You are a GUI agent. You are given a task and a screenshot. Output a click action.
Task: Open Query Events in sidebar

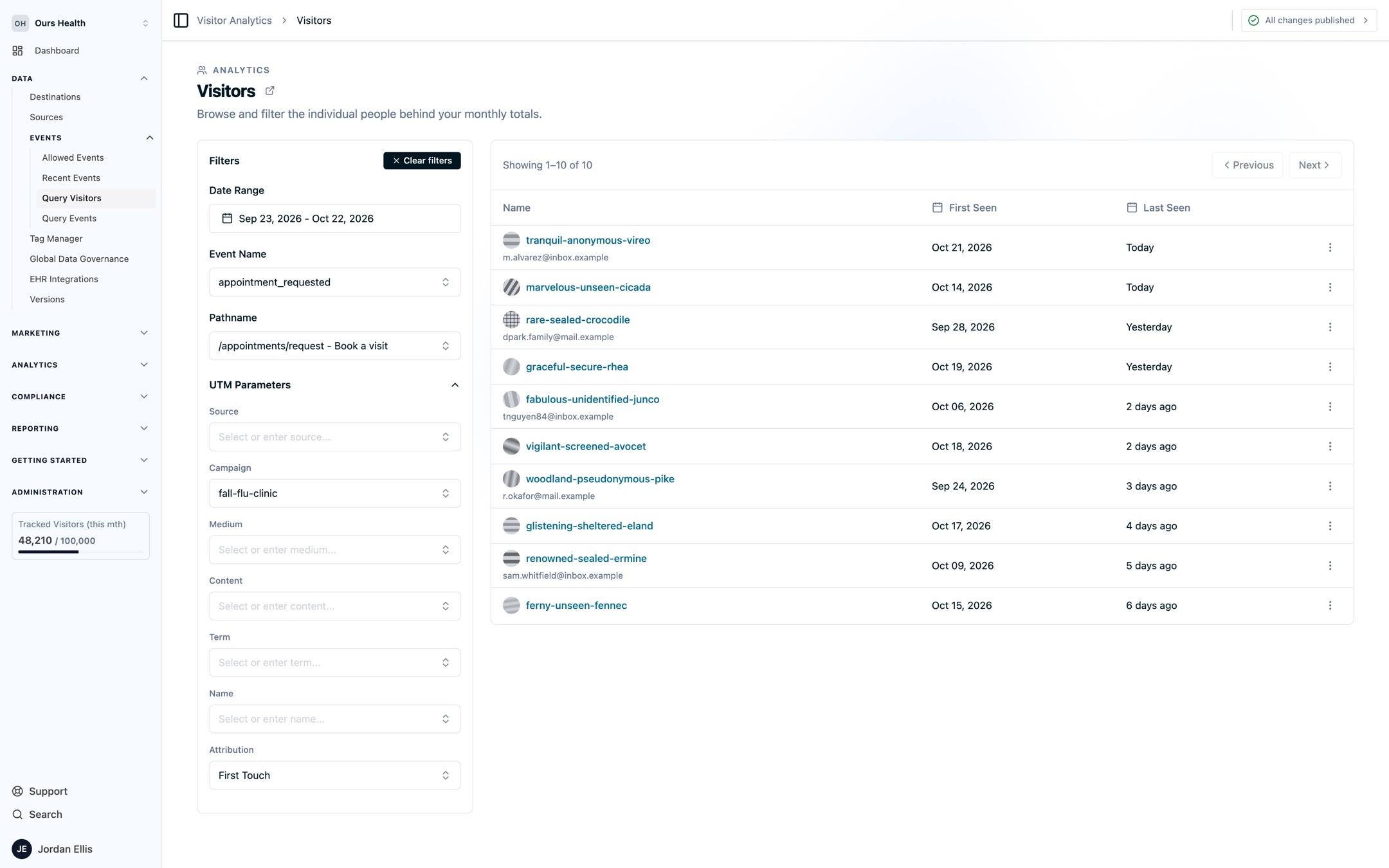(69, 219)
